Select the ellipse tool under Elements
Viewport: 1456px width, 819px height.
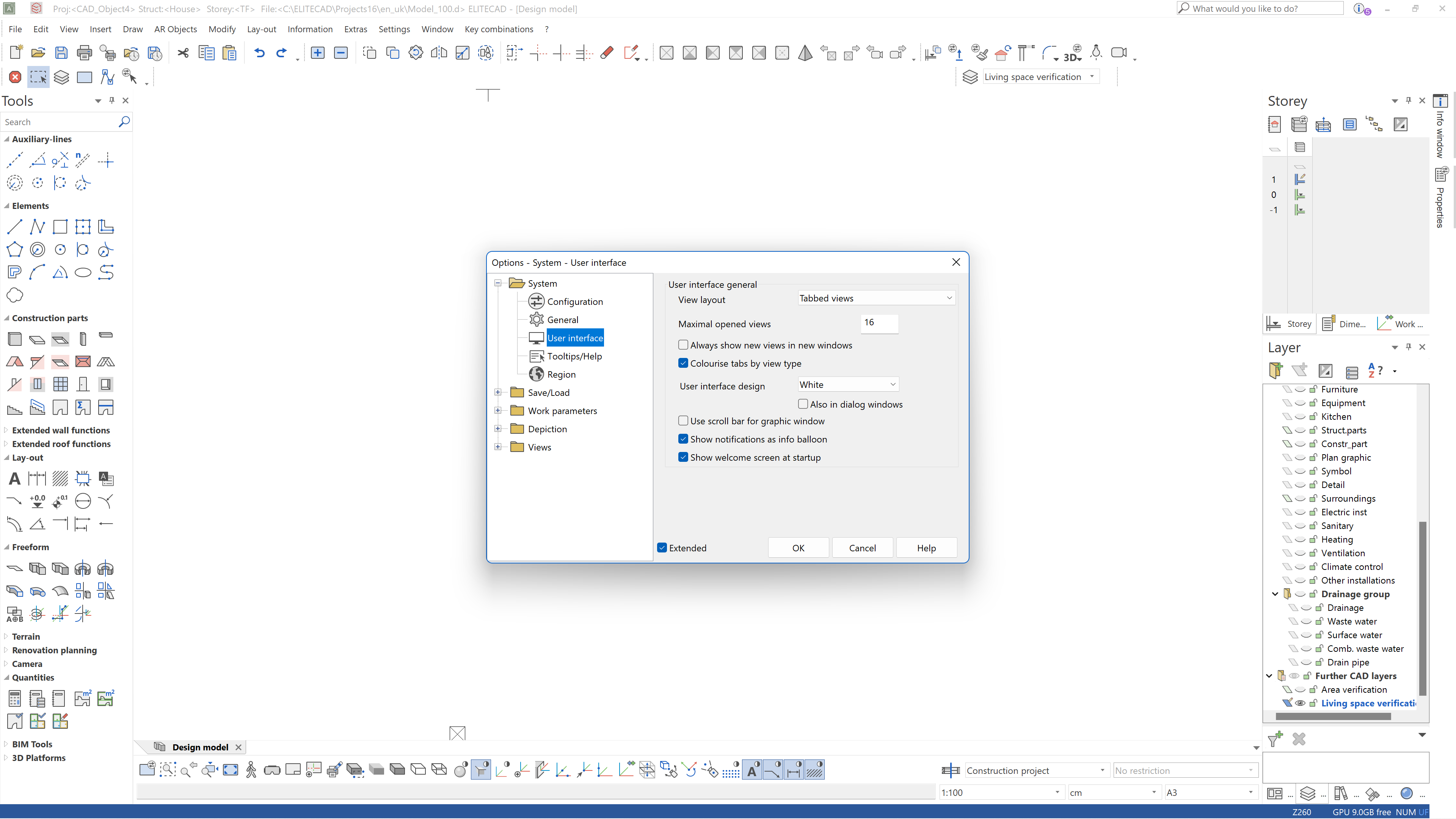click(x=83, y=273)
